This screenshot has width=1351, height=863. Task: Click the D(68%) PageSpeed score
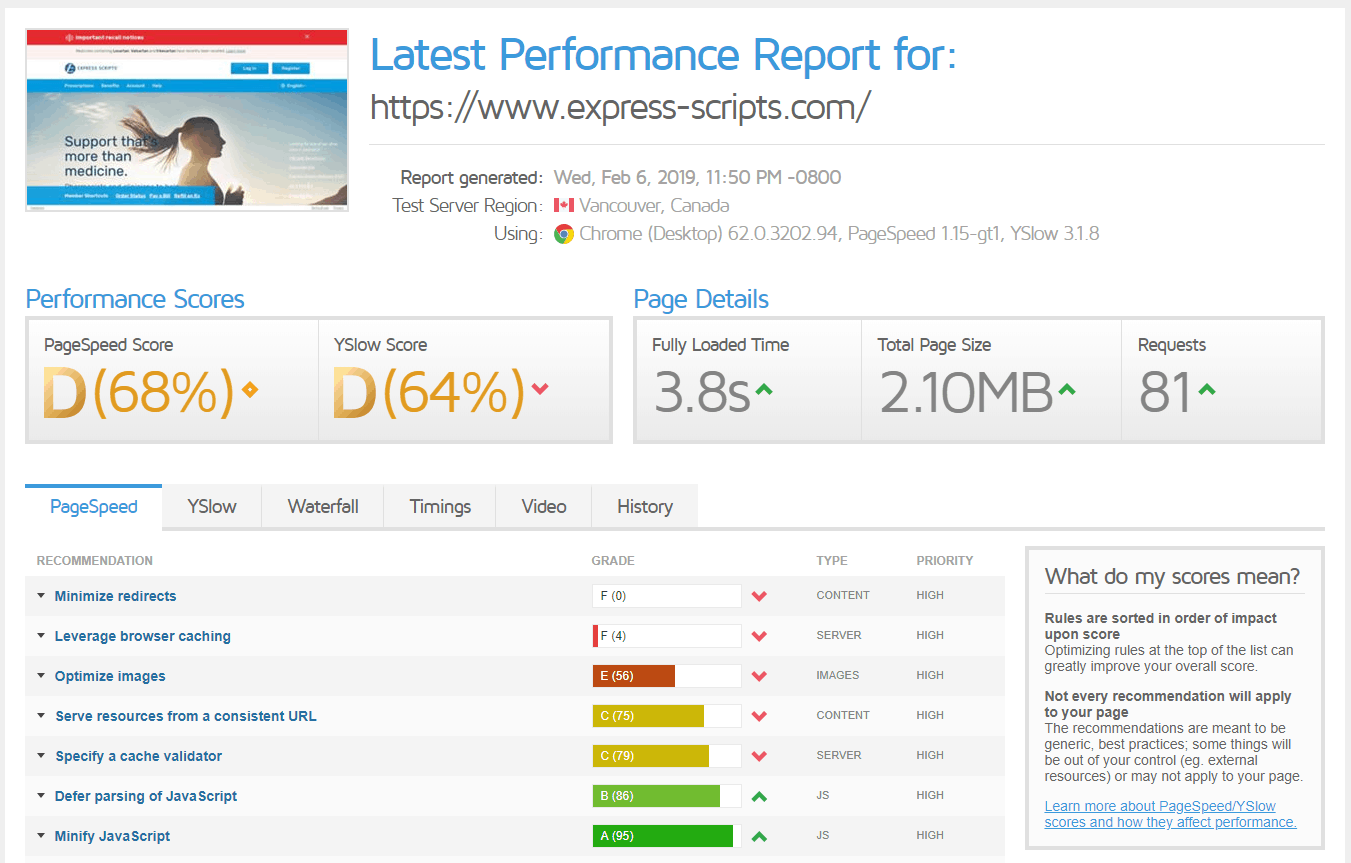tap(138, 392)
